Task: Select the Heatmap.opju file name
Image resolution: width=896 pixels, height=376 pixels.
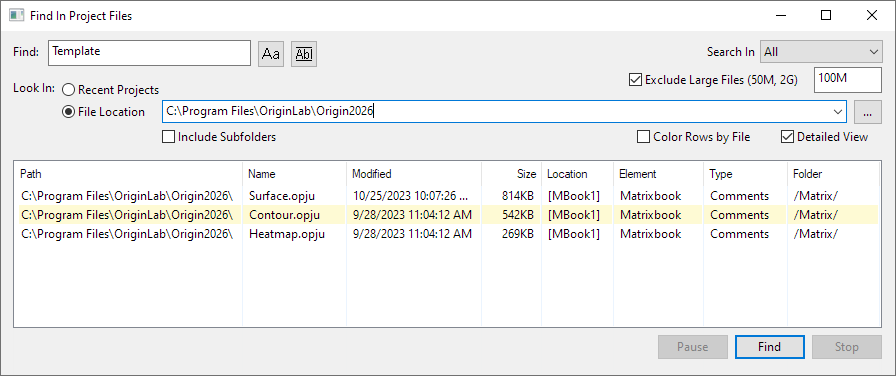Action: [x=287, y=234]
